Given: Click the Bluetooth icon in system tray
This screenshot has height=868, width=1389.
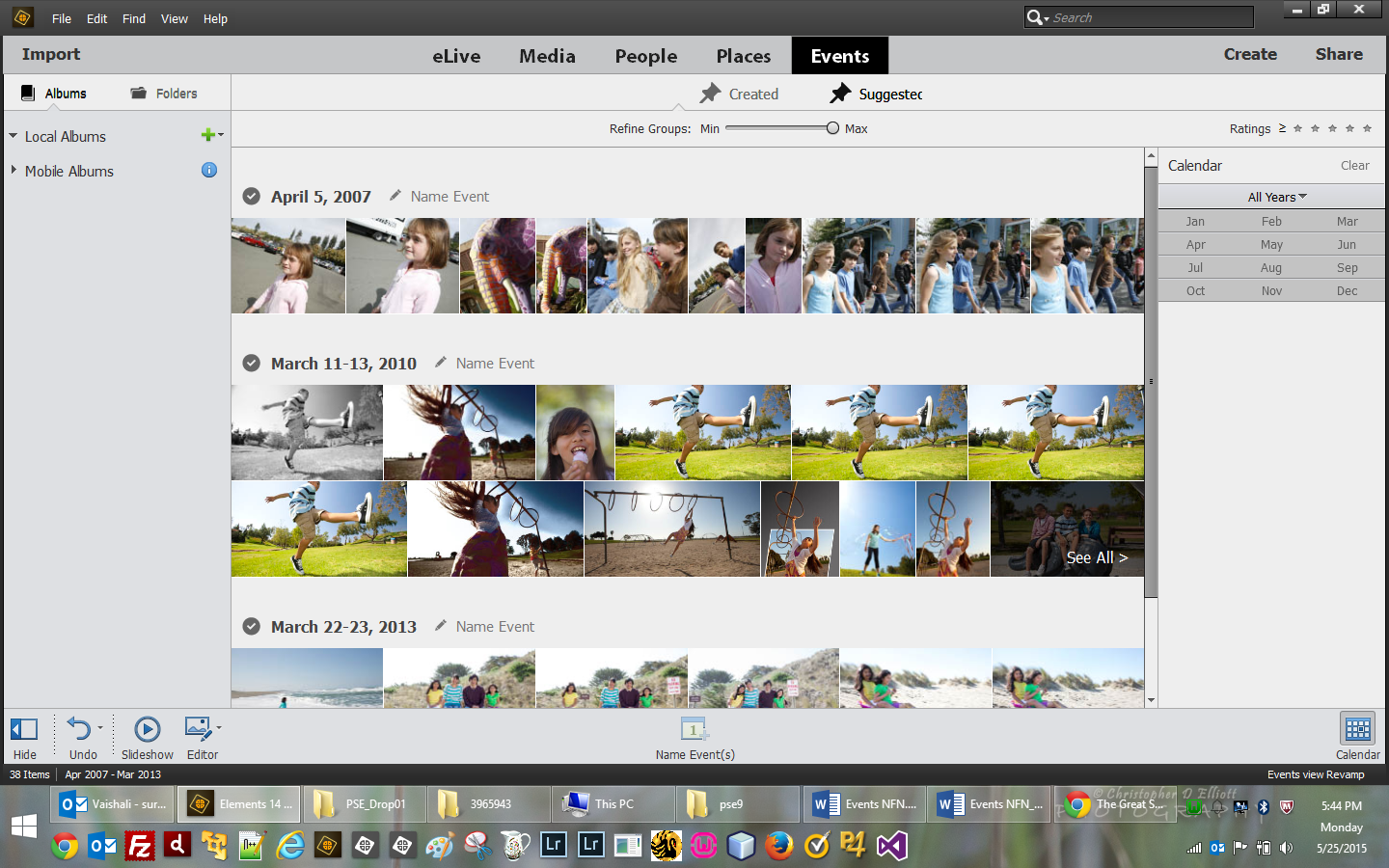Looking at the screenshot, I should (x=1264, y=807).
